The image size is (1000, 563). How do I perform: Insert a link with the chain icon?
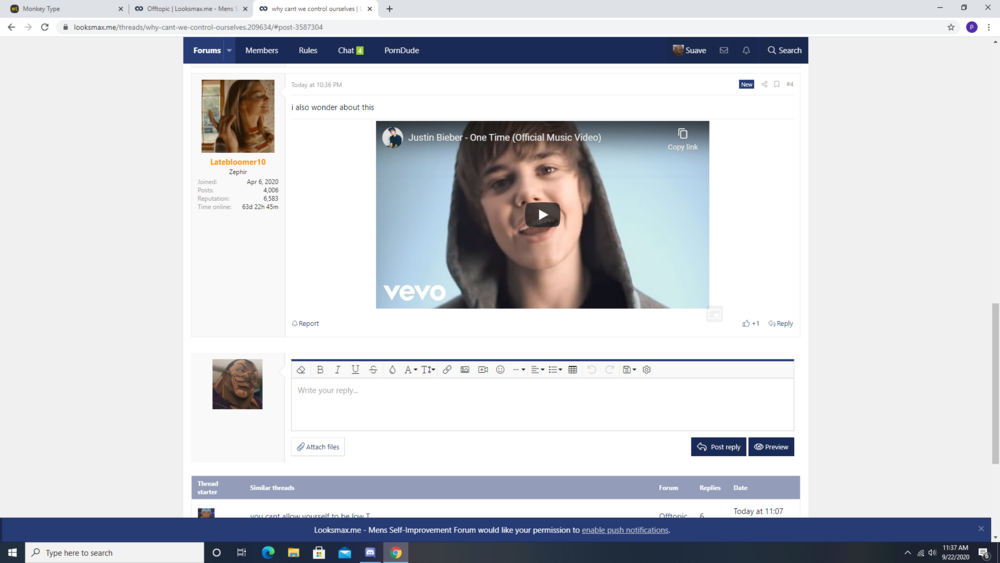point(447,370)
